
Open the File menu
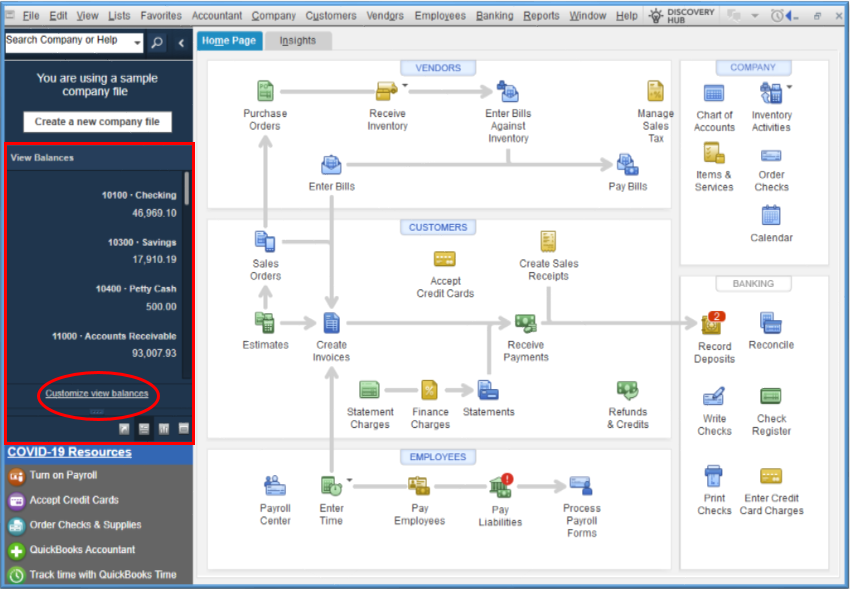[x=31, y=16]
